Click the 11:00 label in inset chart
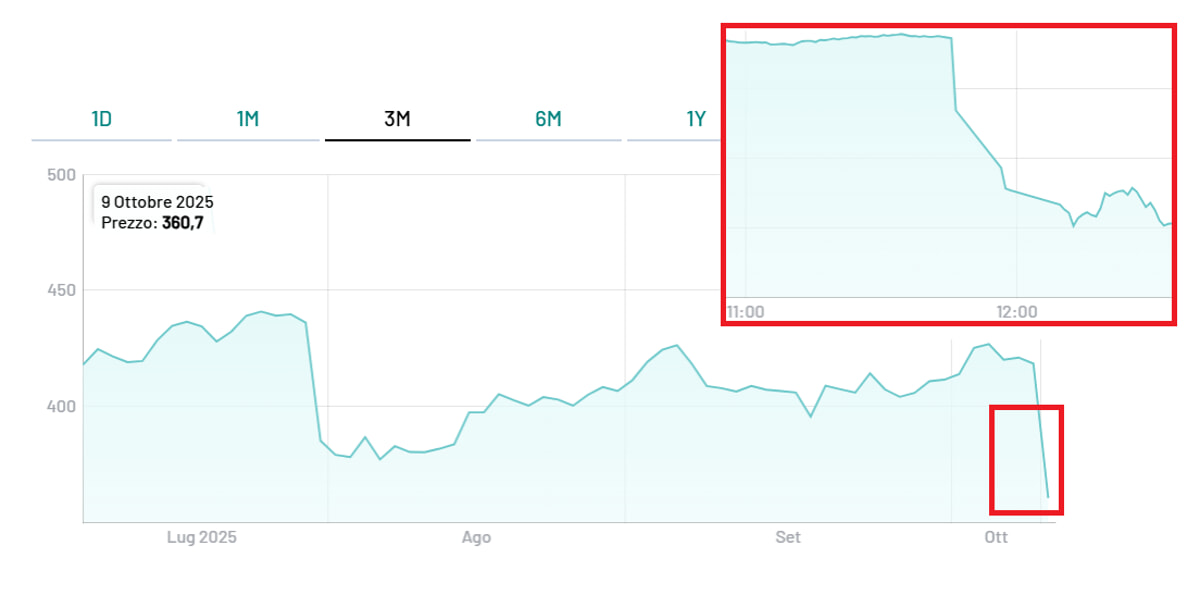The image size is (1200, 595). [x=745, y=312]
